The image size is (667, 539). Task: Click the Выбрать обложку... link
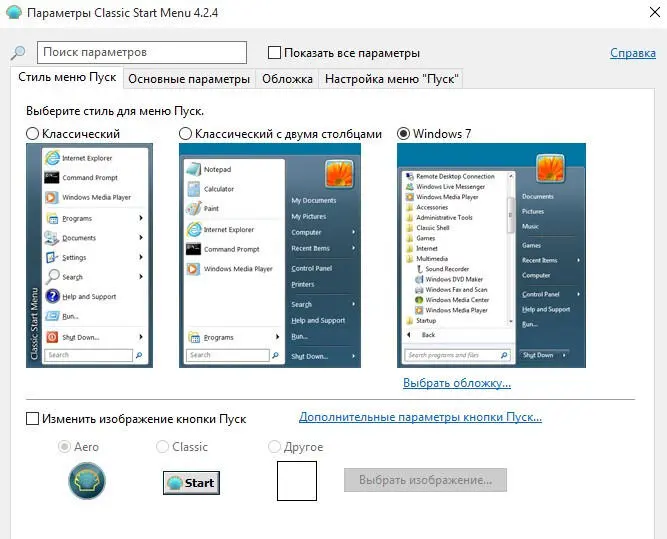pyautogui.click(x=457, y=383)
